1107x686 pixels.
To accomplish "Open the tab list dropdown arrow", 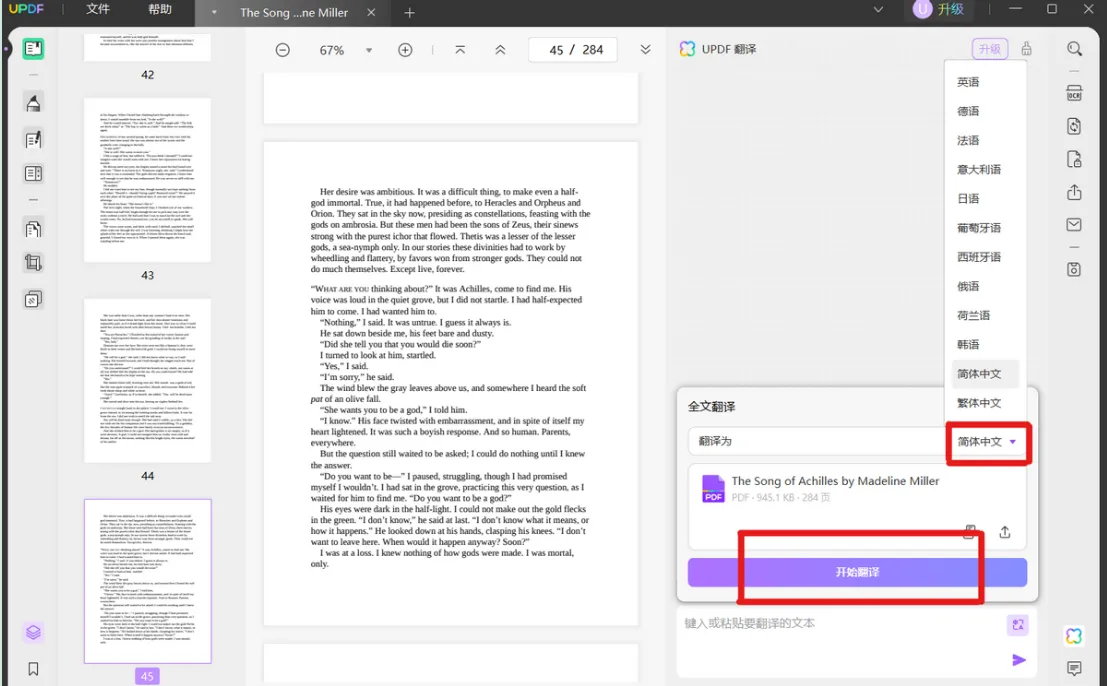I will 214,13.
